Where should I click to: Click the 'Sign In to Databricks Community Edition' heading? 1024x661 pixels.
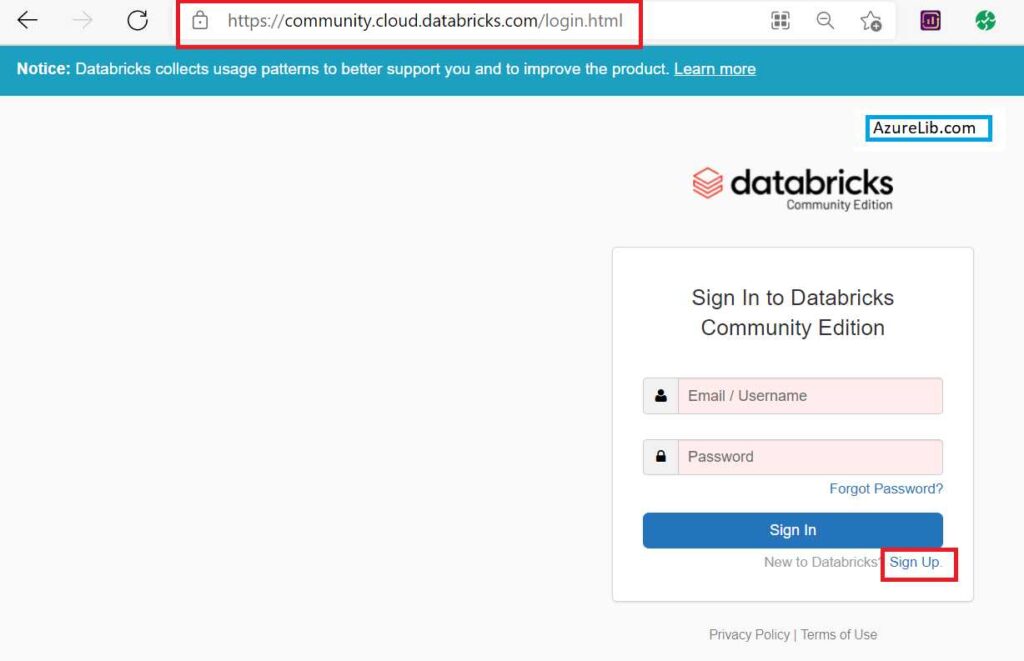(793, 312)
